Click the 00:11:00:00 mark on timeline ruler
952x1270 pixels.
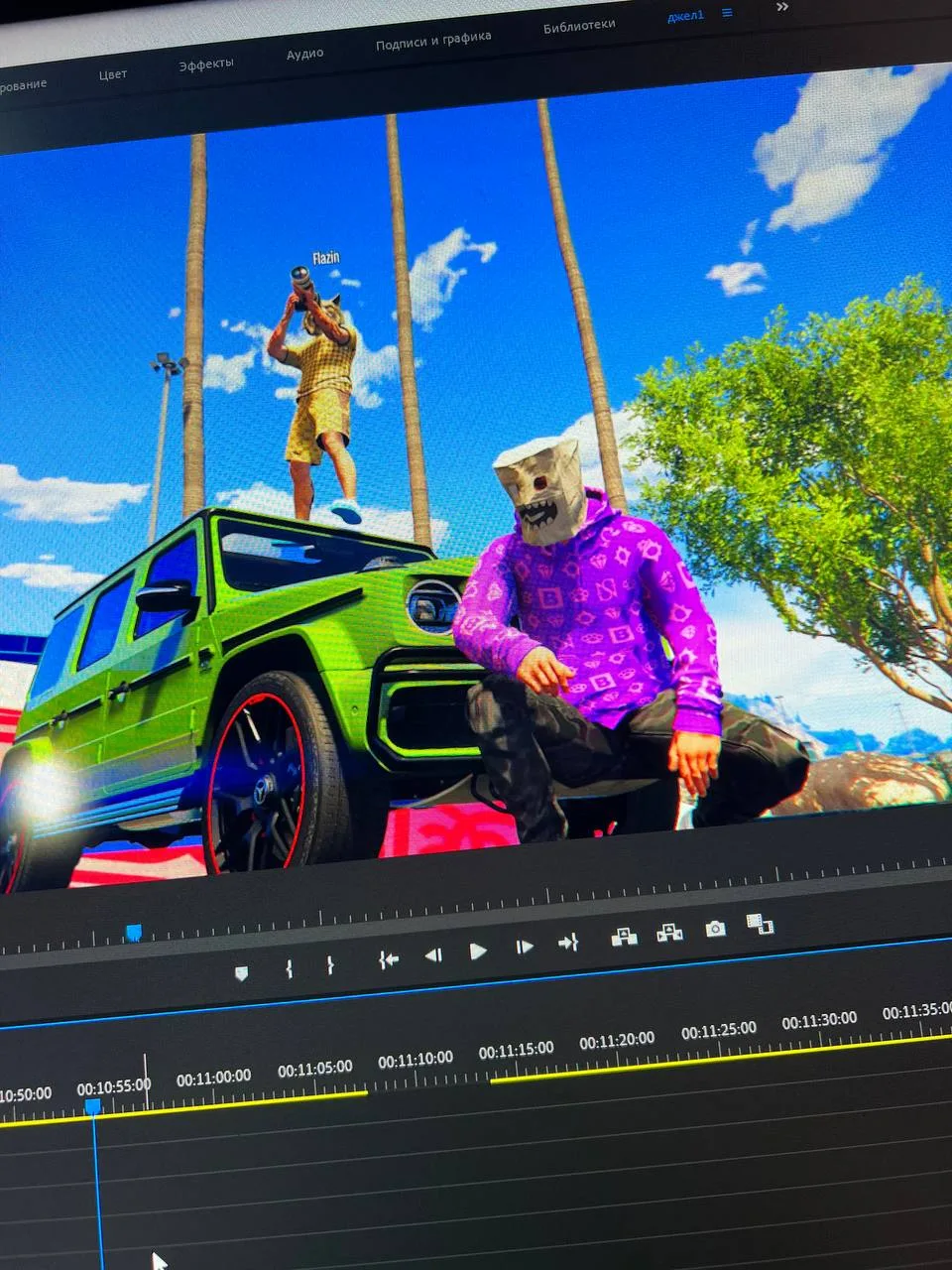(x=213, y=1078)
